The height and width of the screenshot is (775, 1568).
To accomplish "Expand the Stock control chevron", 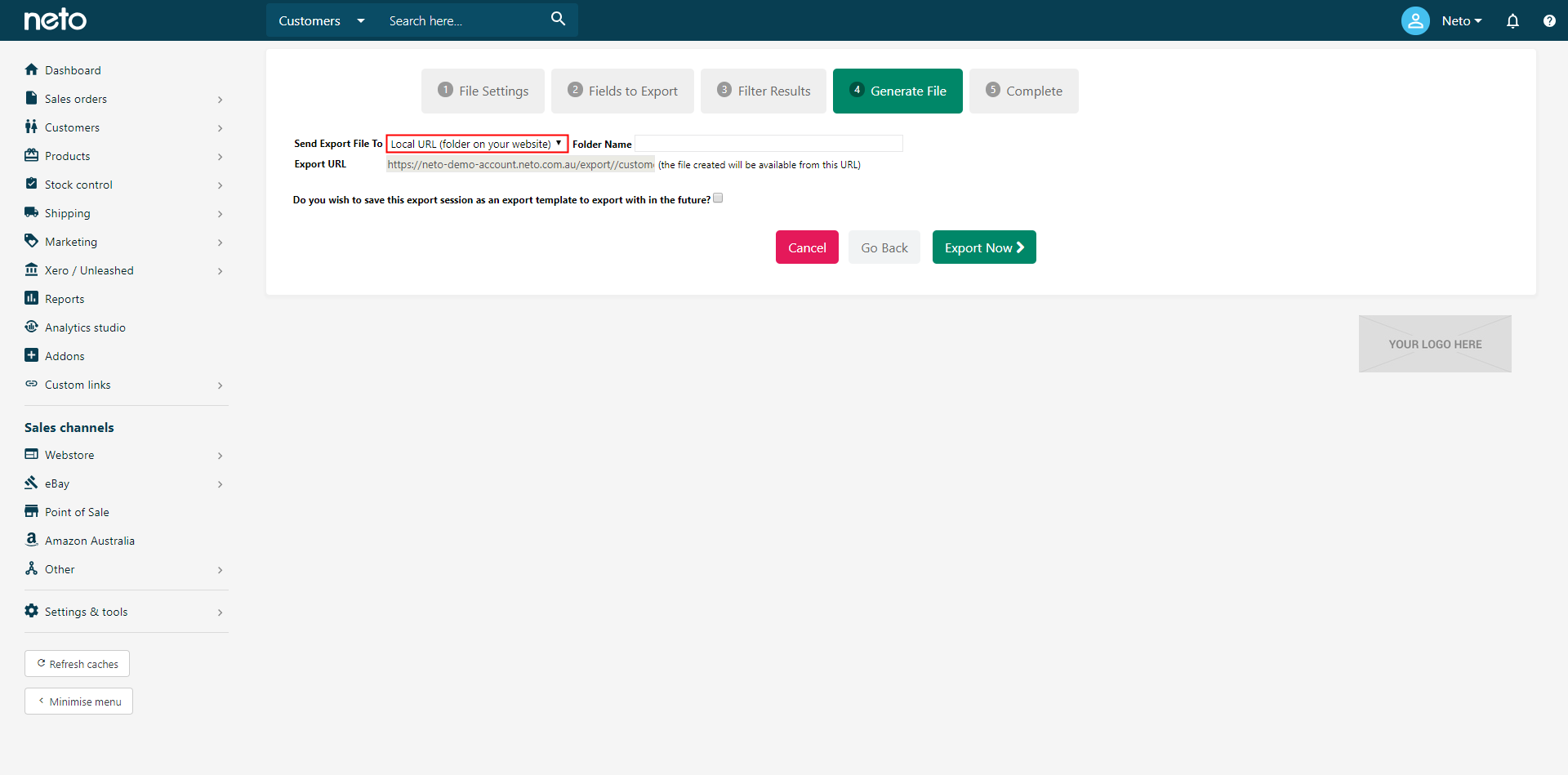I will pyautogui.click(x=220, y=185).
